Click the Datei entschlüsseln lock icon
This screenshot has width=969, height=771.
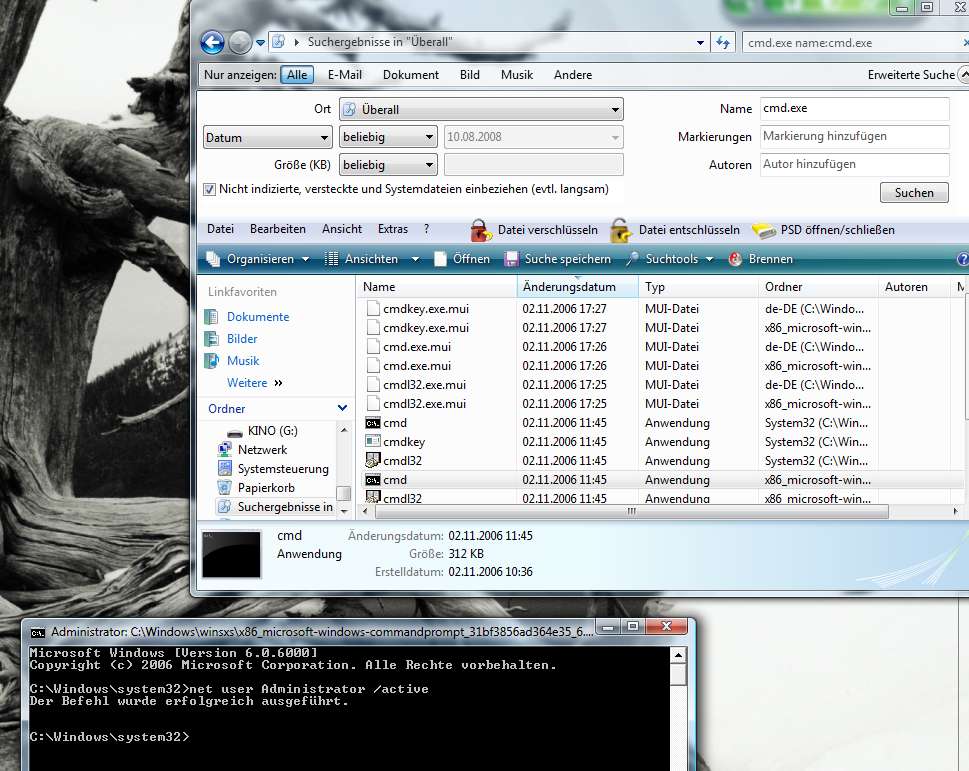pyautogui.click(x=620, y=230)
